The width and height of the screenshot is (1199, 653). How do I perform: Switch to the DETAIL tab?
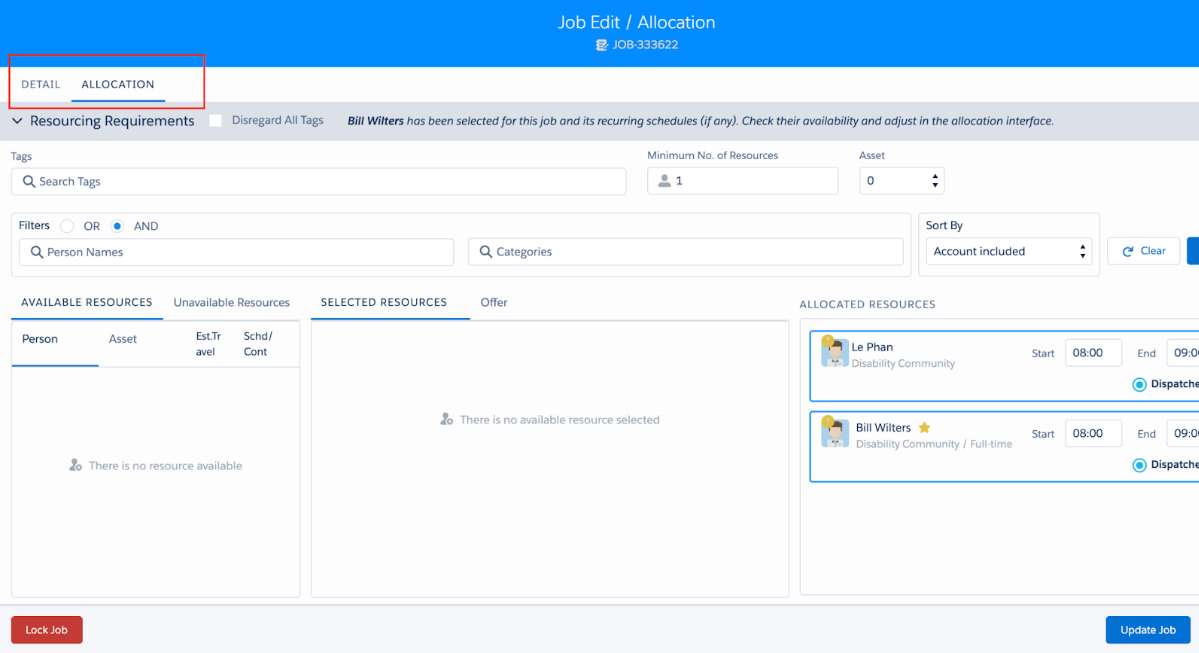[x=41, y=85]
